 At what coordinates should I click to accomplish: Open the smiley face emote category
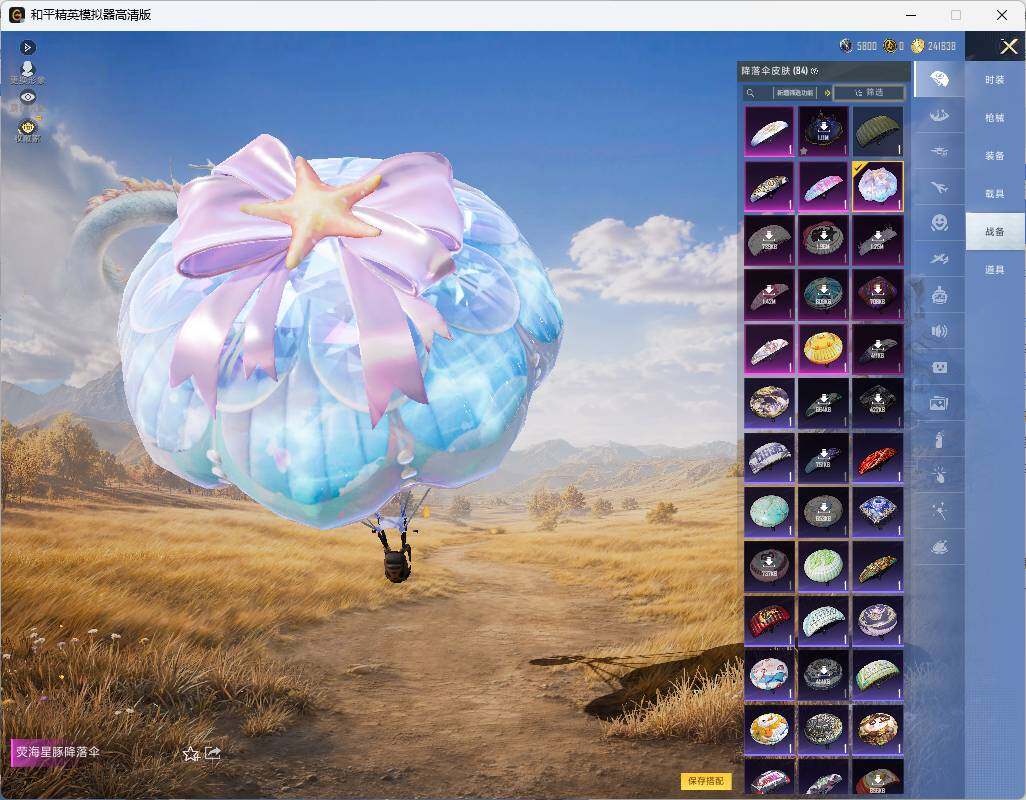(x=939, y=223)
